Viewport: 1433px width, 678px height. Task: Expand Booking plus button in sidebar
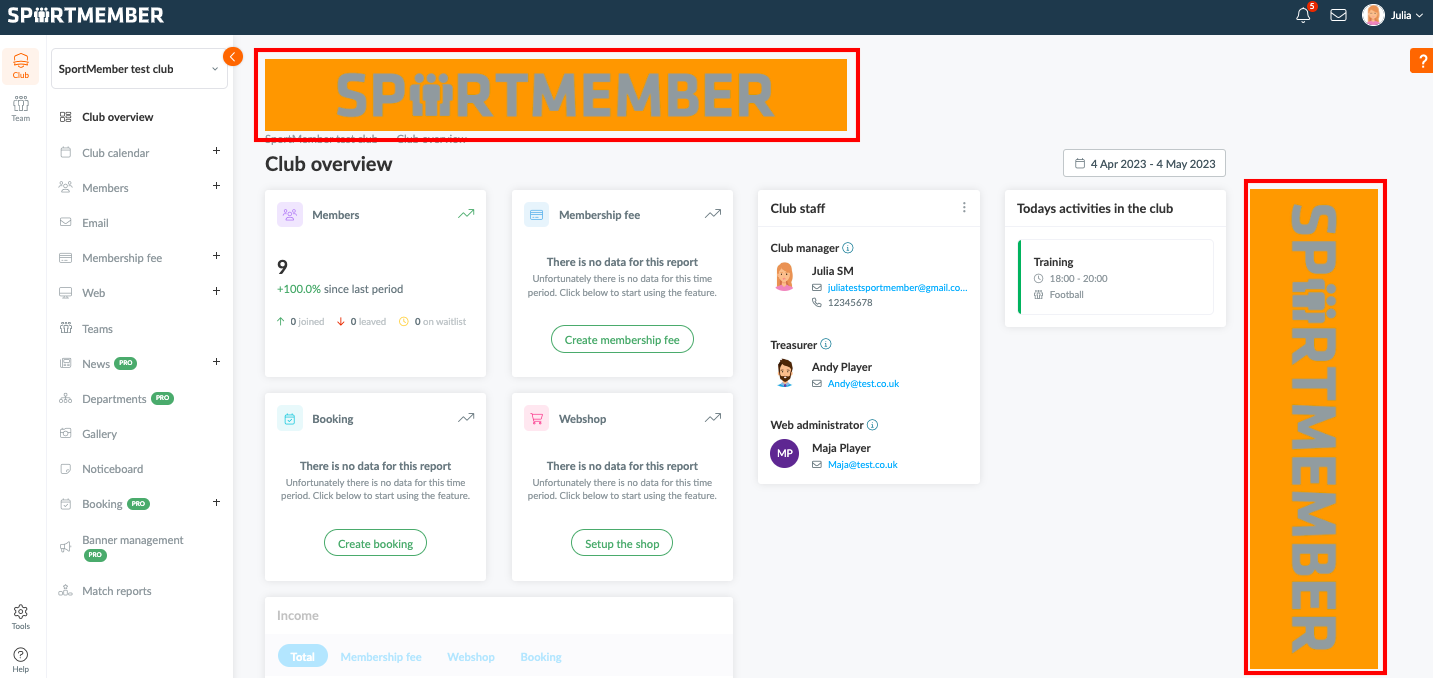tap(216, 502)
